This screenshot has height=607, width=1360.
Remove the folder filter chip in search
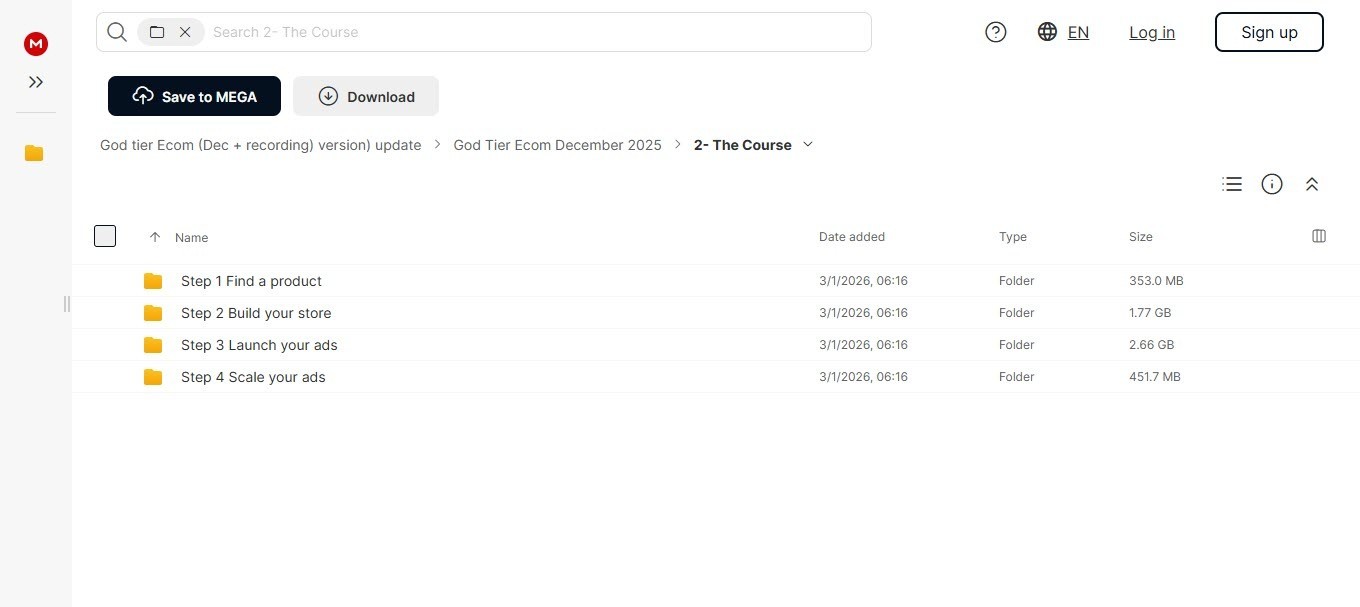click(185, 32)
